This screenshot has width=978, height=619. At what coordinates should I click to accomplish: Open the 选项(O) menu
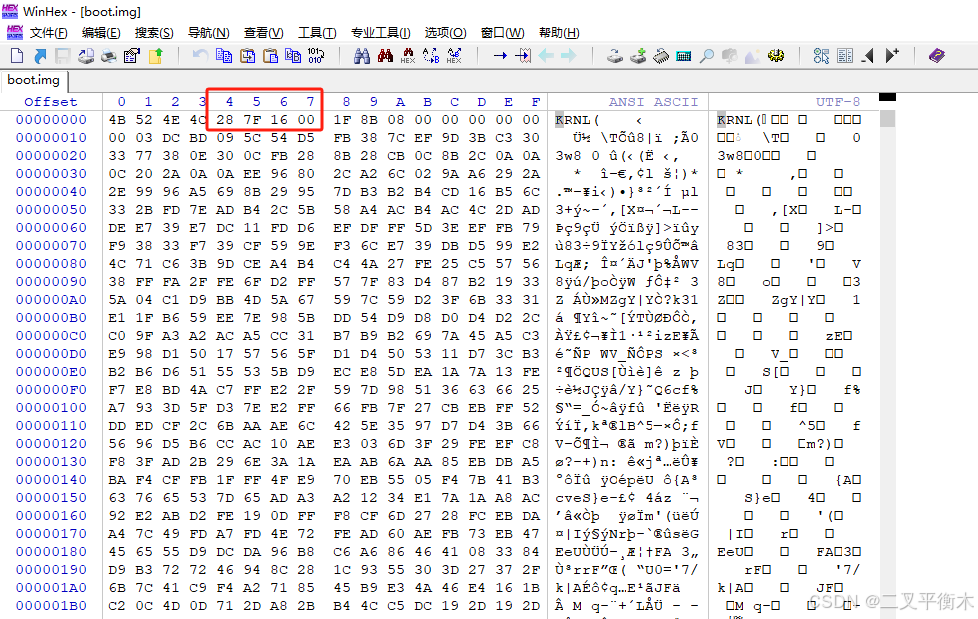point(445,33)
